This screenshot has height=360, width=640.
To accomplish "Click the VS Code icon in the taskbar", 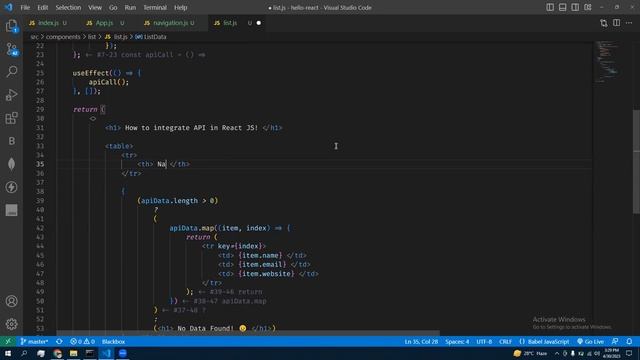I will 107,353.
